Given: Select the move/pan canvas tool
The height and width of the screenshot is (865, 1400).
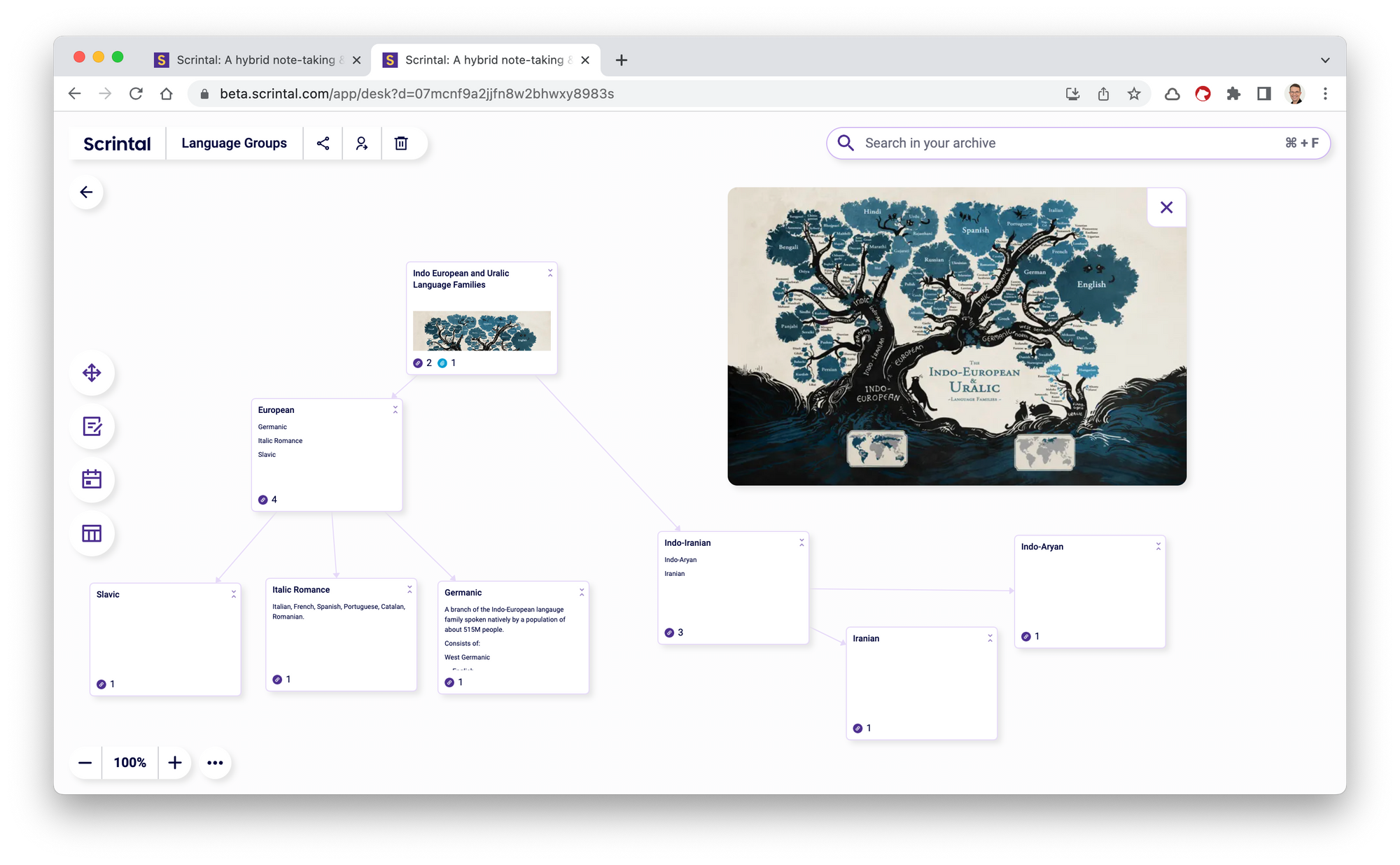Looking at the screenshot, I should 92,373.
